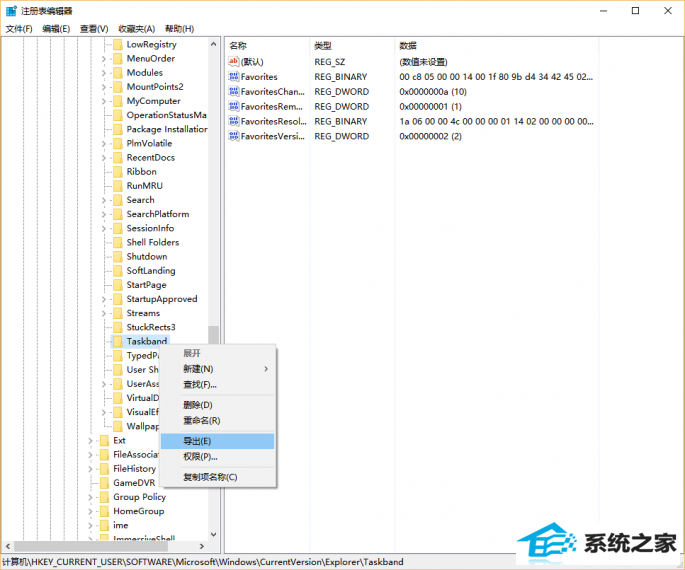Viewport: 685px width, 570px height.
Task: Click the REG_SZ type cell
Action: 329,62
